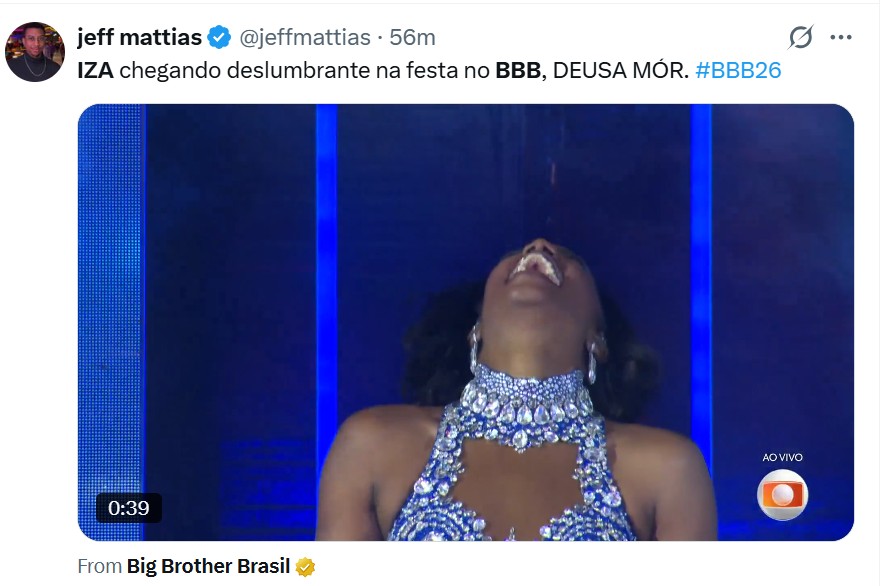Click the 0:39 duration badge
The height and width of the screenshot is (586, 894).
pyautogui.click(x=129, y=507)
